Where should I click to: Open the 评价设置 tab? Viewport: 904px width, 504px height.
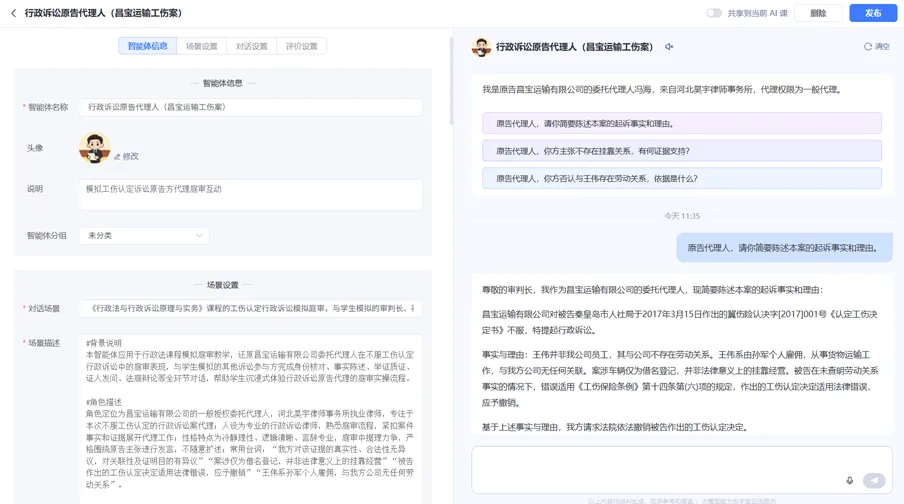click(302, 46)
